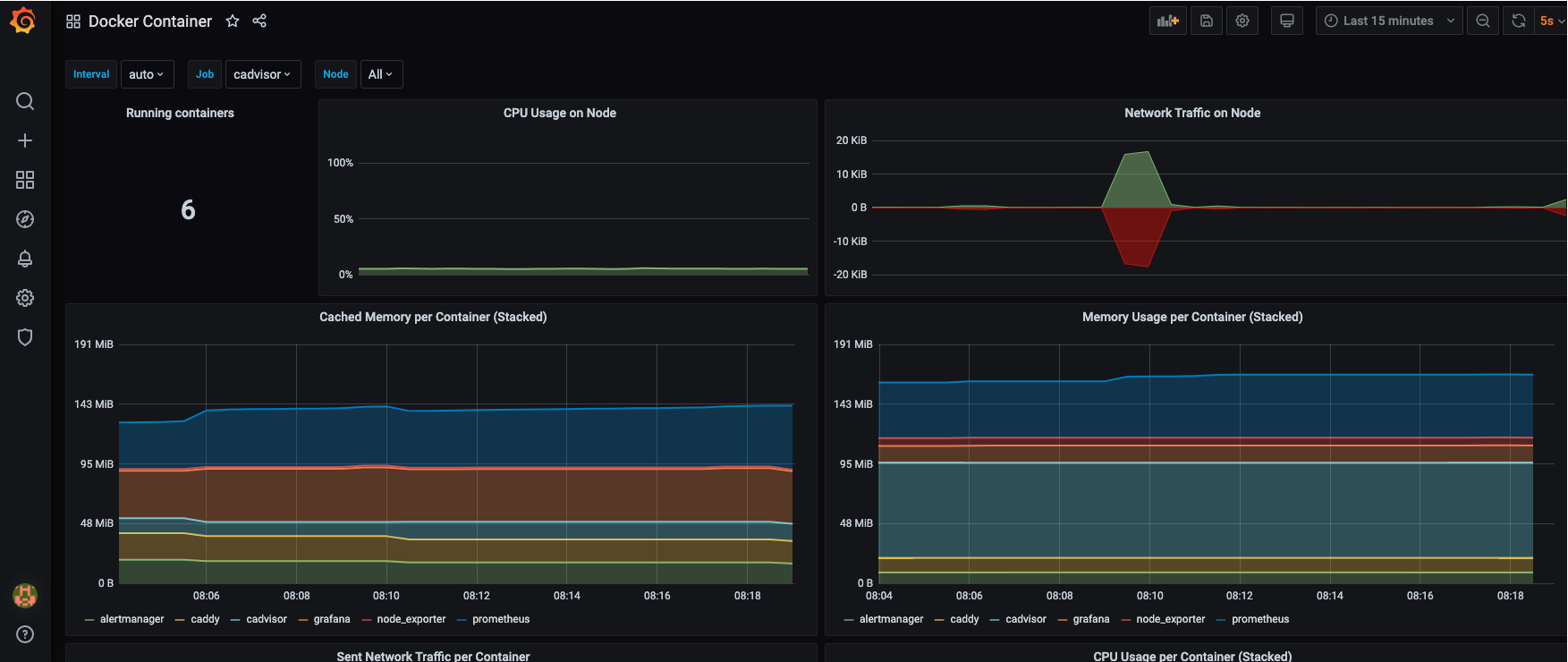Click the green traffic spike in Network Traffic chart
Image resolution: width=1568 pixels, height=662 pixels.
1137,183
